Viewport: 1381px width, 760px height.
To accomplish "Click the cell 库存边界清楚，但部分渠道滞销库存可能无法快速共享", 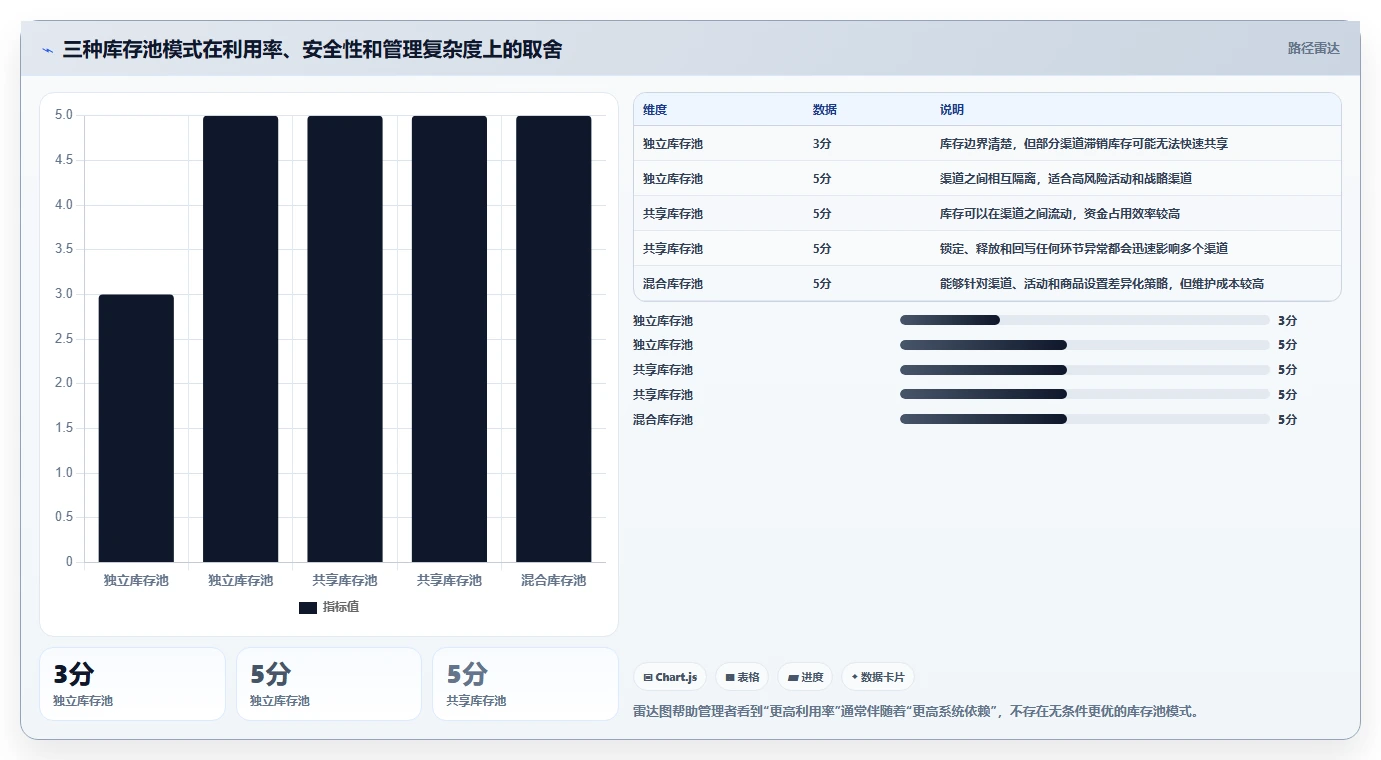I will point(1084,144).
